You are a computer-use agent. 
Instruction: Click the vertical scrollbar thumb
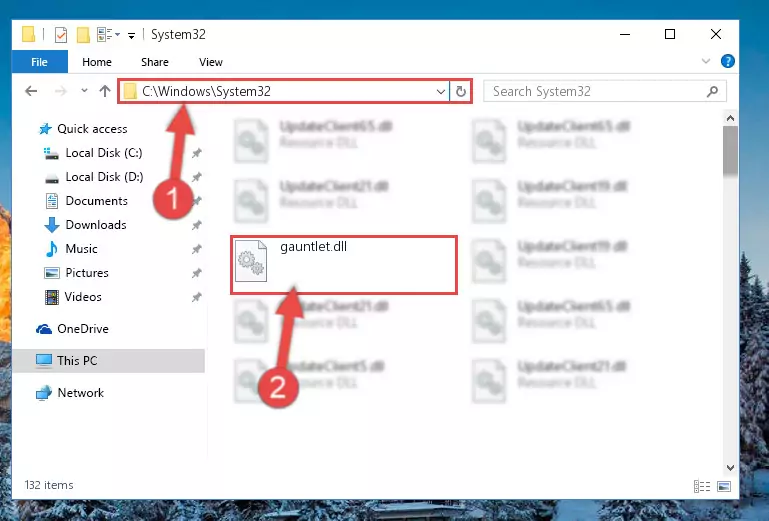click(x=730, y=151)
